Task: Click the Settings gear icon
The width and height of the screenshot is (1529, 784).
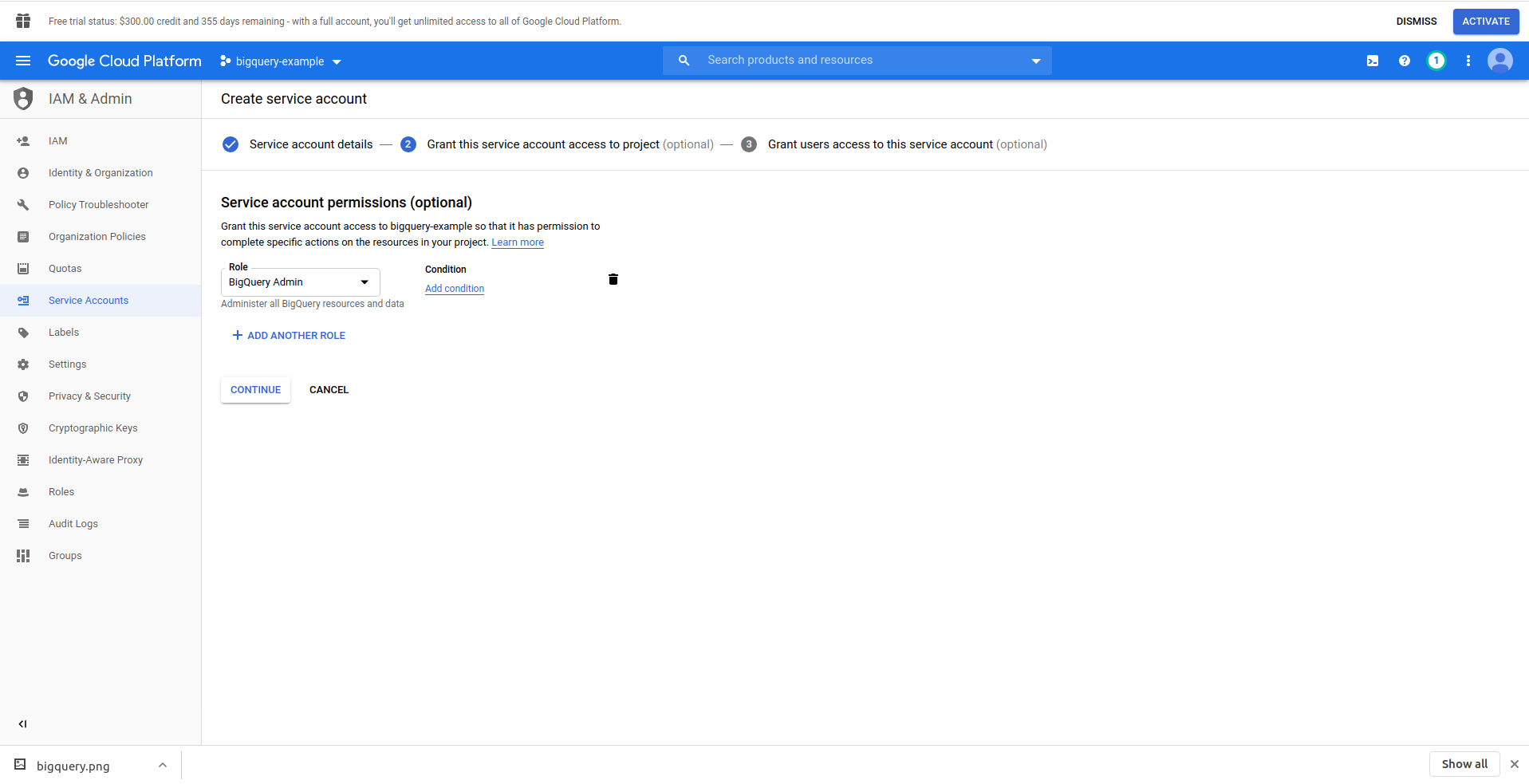Action: click(23, 364)
